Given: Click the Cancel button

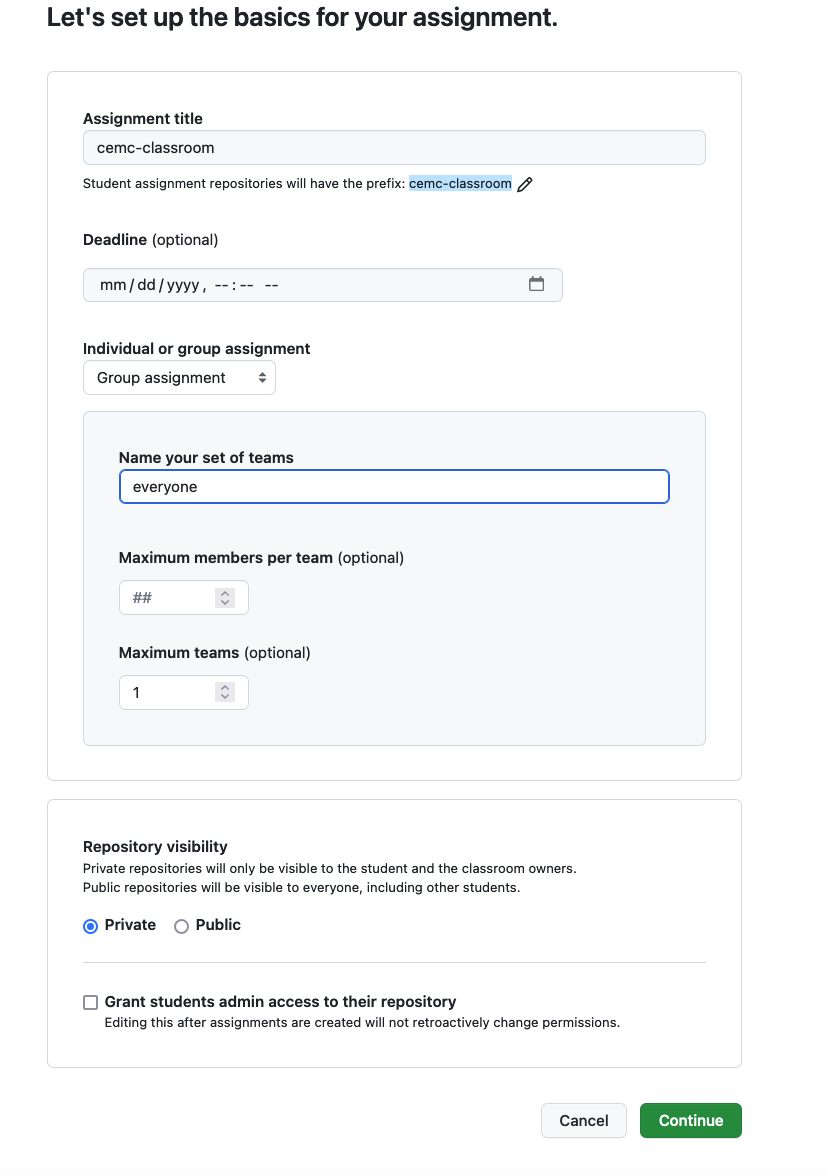Looking at the screenshot, I should [583, 1120].
